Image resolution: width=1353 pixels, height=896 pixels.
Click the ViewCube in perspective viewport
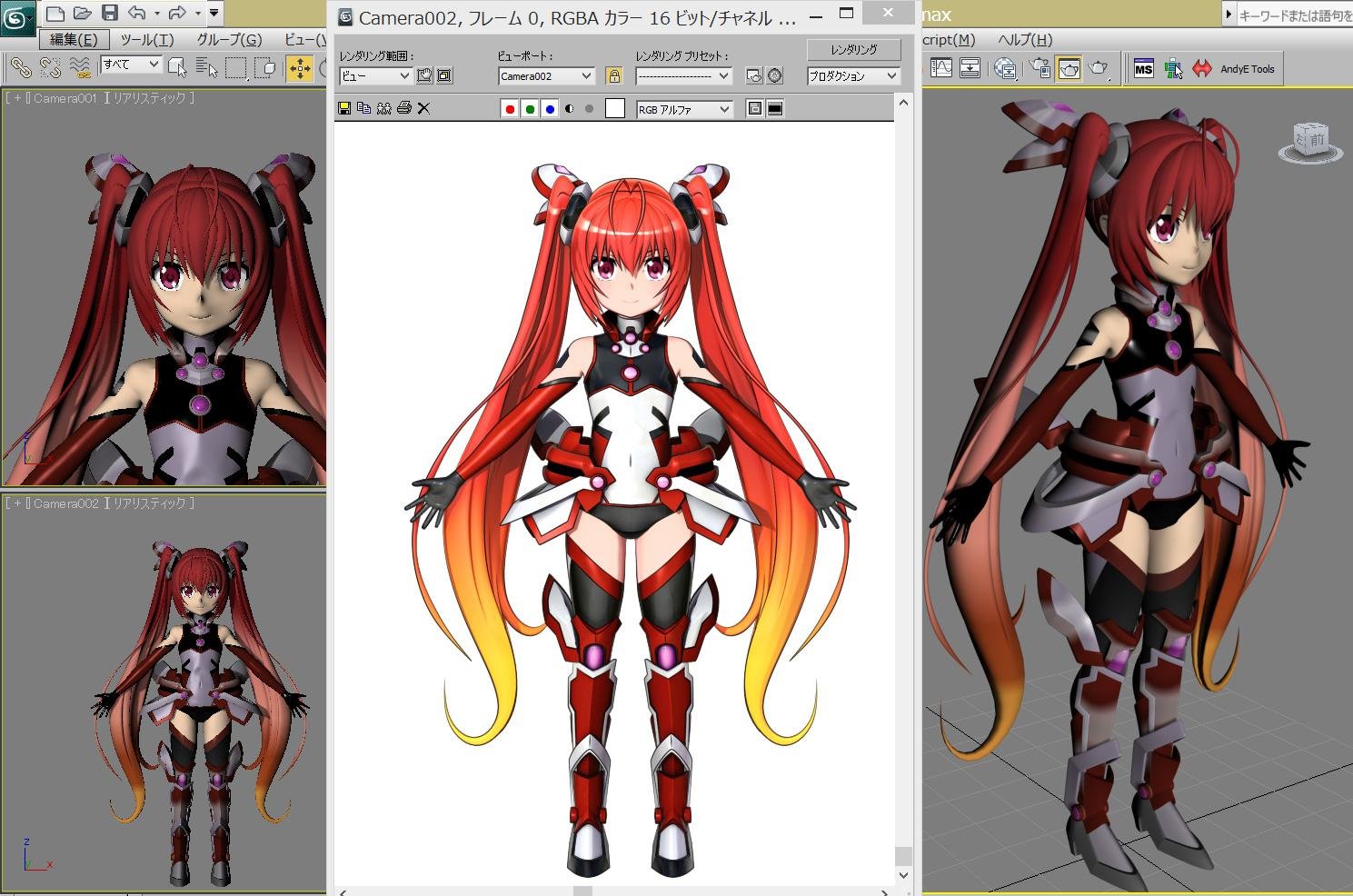[1311, 142]
